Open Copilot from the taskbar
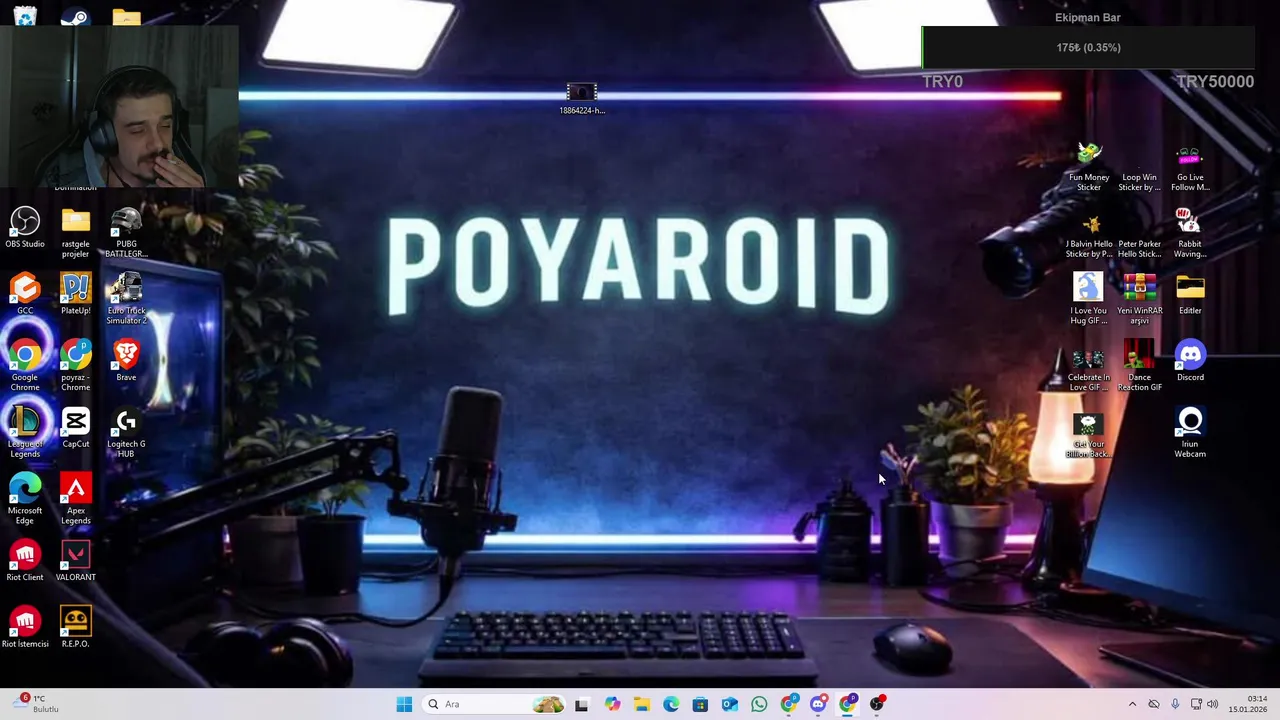 (x=612, y=704)
